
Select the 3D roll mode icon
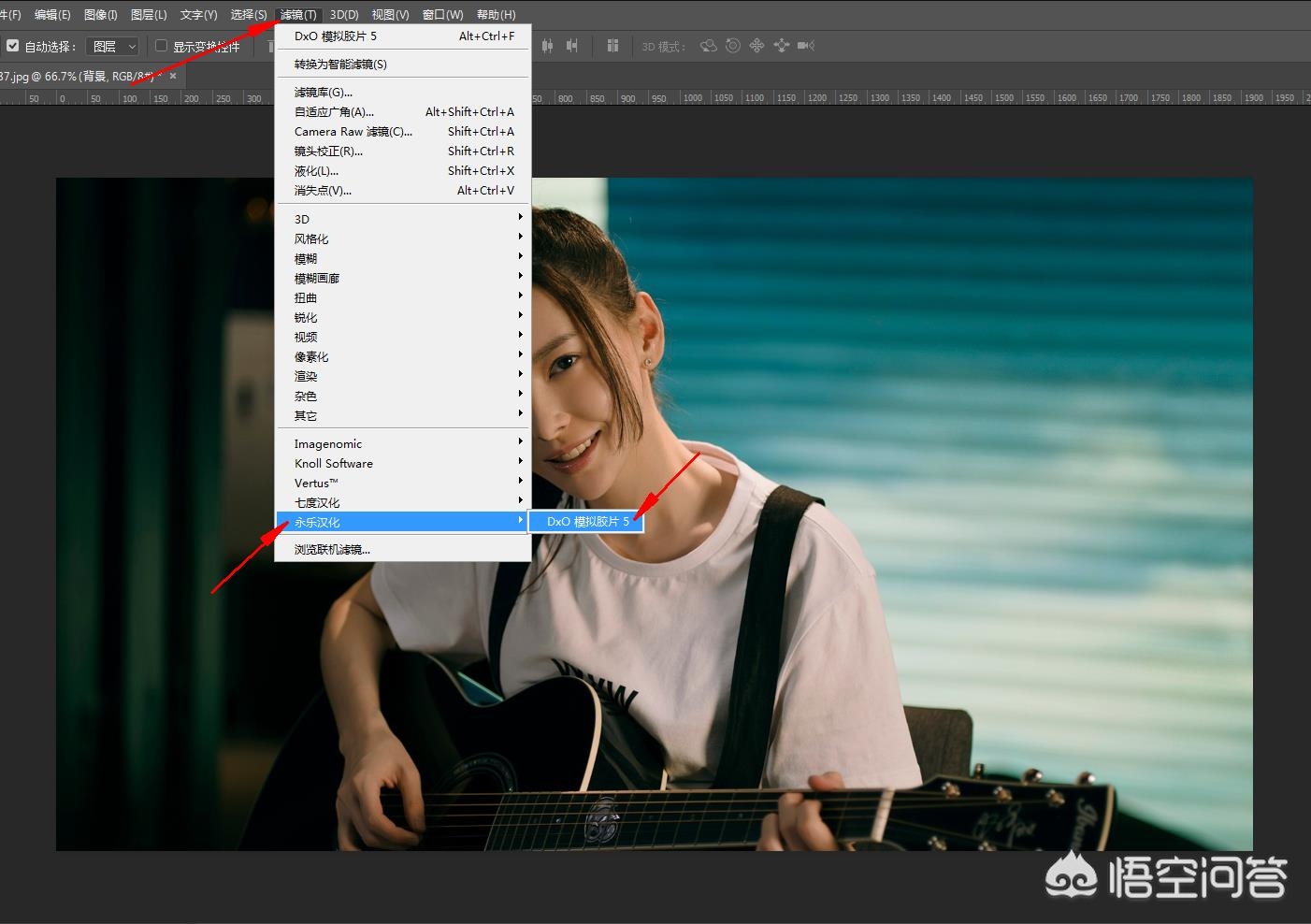tap(733, 46)
